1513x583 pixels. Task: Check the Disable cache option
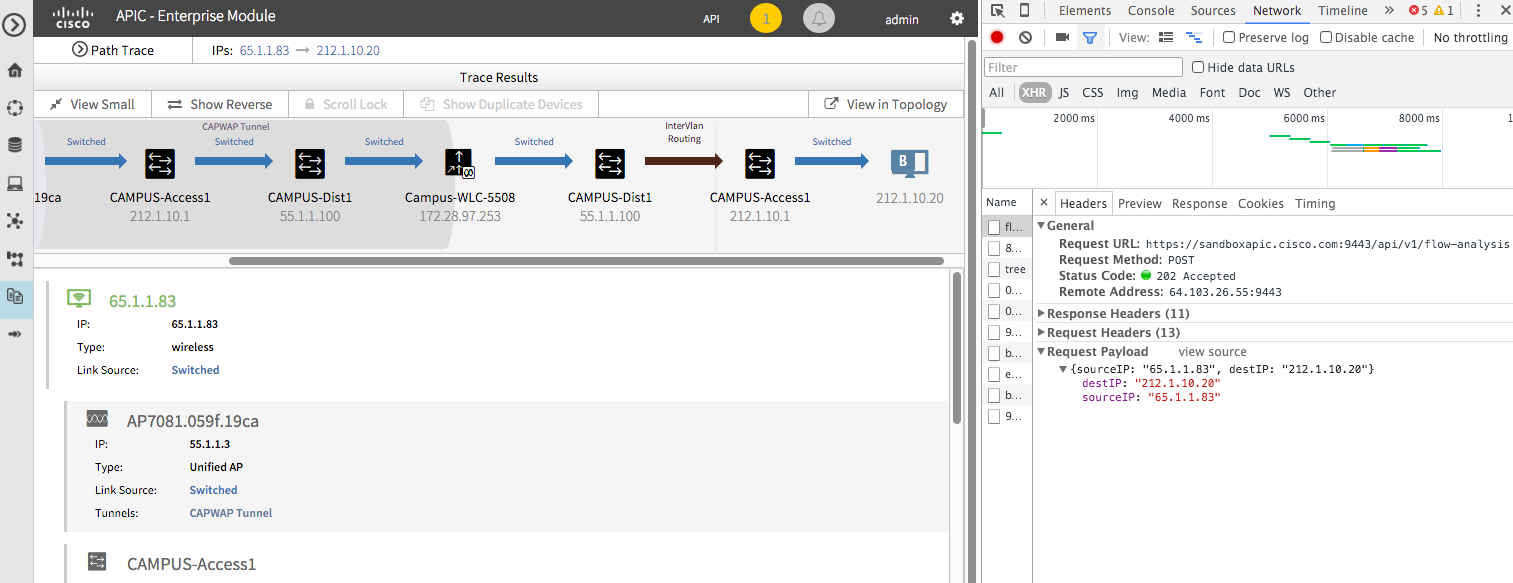point(1326,38)
